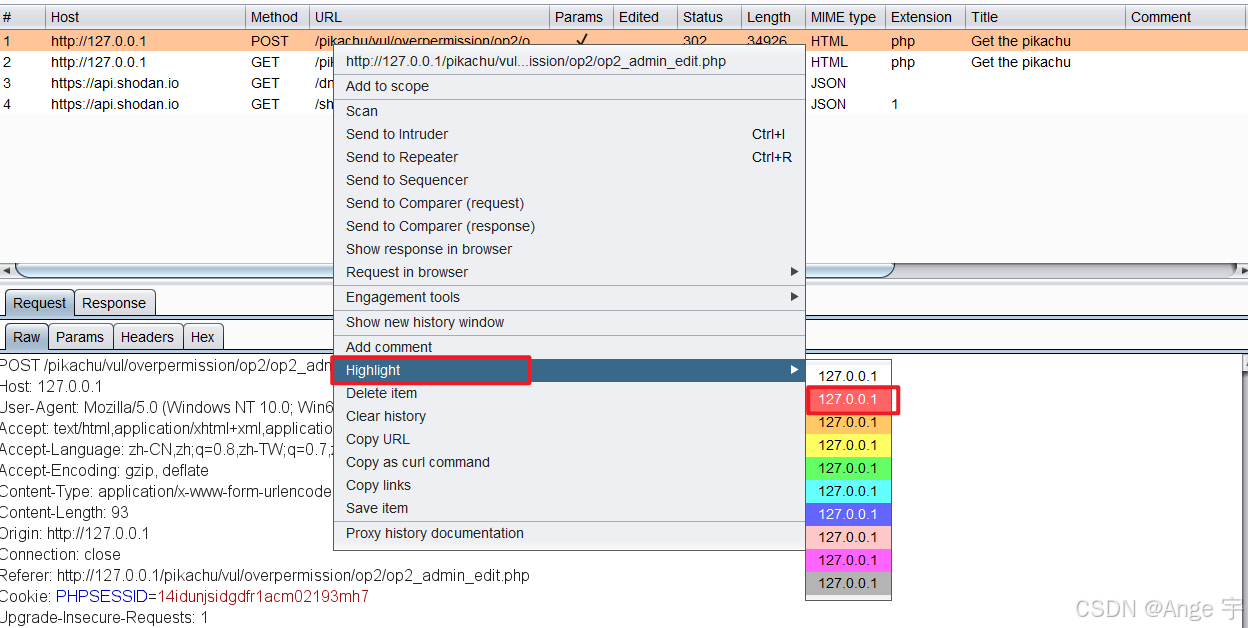
Task: Select Copy links menu entry
Action: pos(569,485)
